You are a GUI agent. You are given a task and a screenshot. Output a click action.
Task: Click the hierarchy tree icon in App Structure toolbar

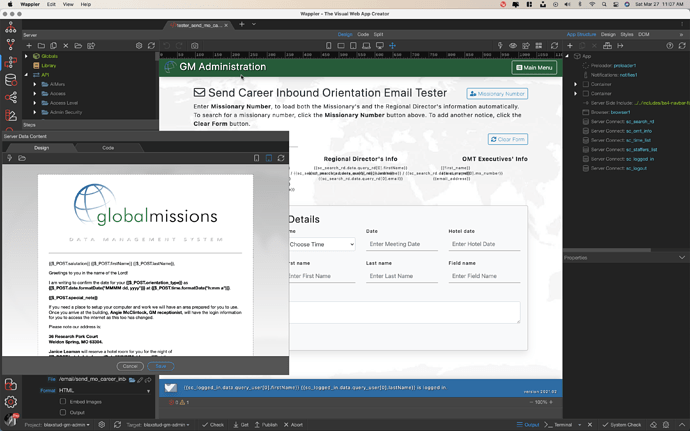607,45
